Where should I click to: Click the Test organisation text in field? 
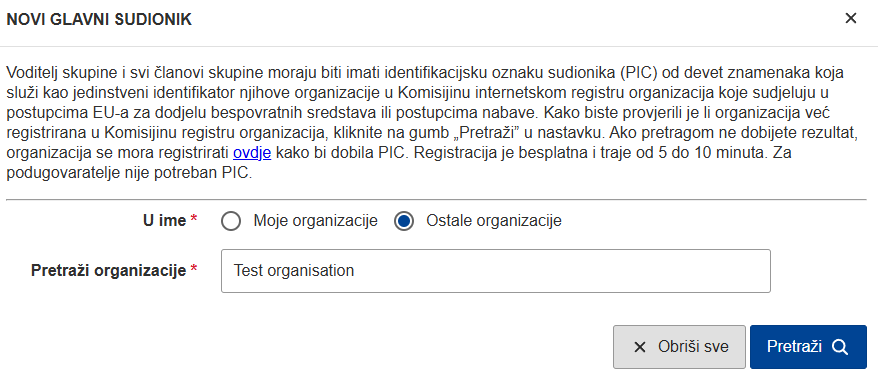click(294, 271)
